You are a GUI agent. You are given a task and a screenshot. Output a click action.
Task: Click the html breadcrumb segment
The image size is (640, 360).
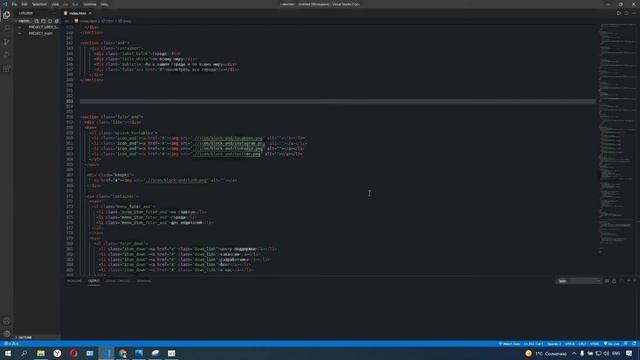coord(107,21)
